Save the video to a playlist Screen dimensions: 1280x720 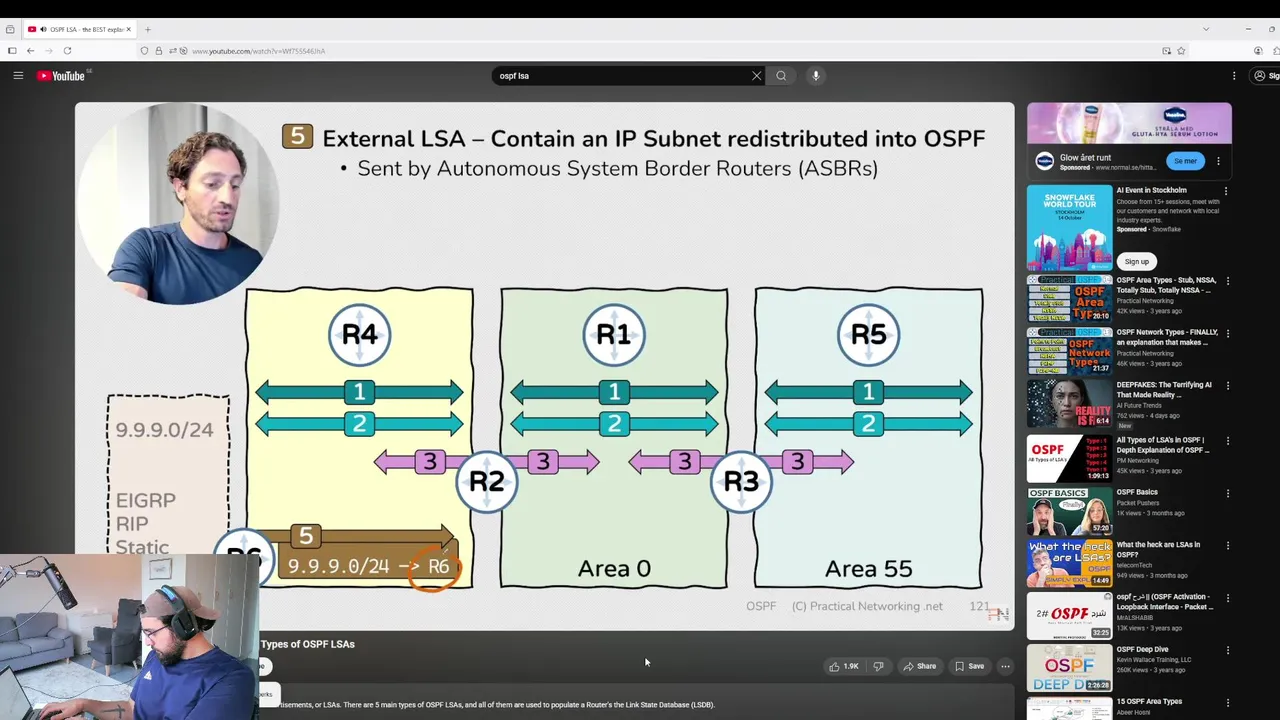pos(969,666)
